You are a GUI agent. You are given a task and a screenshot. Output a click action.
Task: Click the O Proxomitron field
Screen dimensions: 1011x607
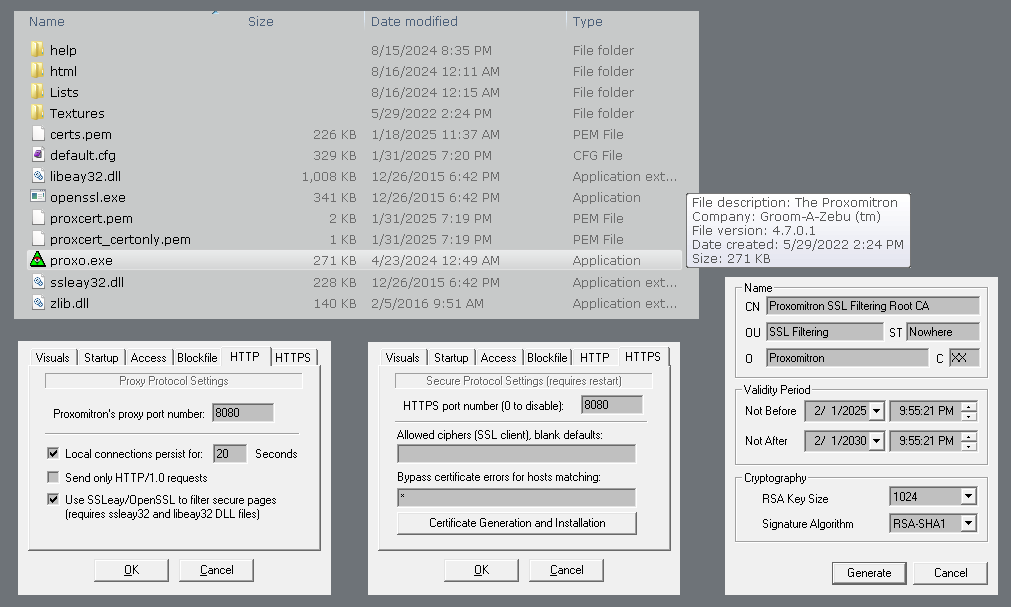click(847, 358)
